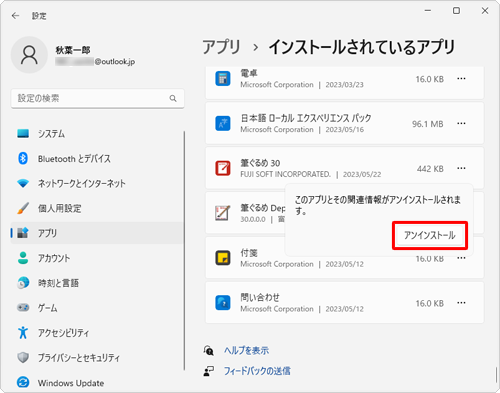Open システム settings category
Image resolution: width=500 pixels, height=393 pixels.
[97, 134]
